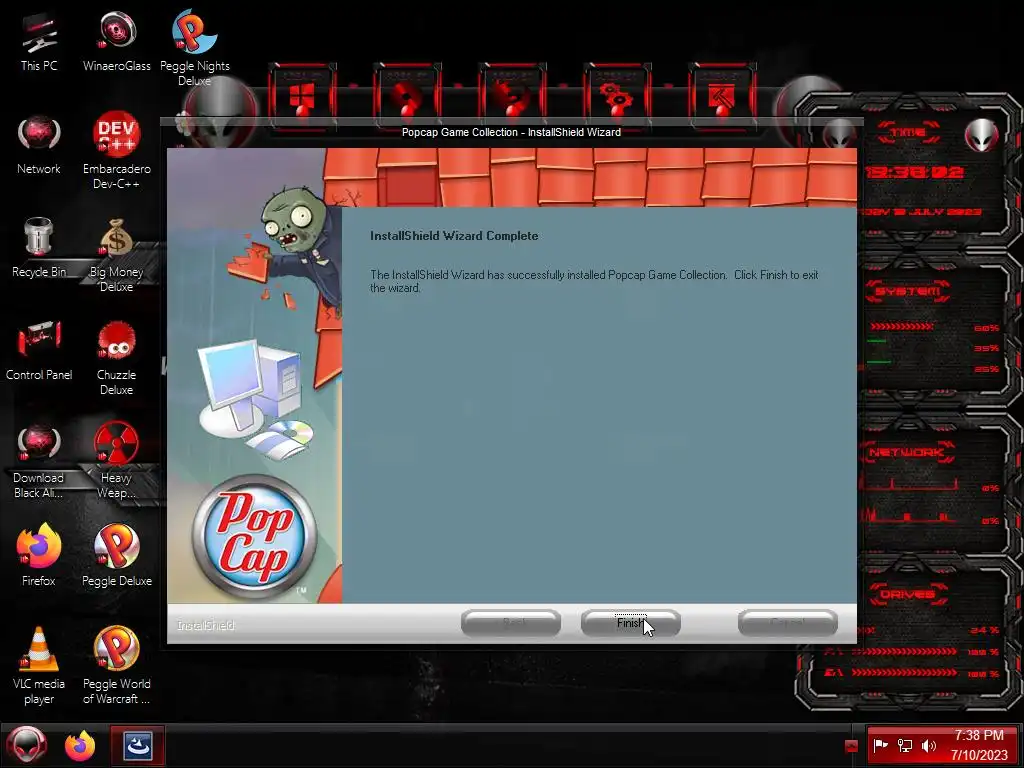Click the Popcap Game Collection title bar
This screenshot has height=768, width=1024.
[x=511, y=132]
